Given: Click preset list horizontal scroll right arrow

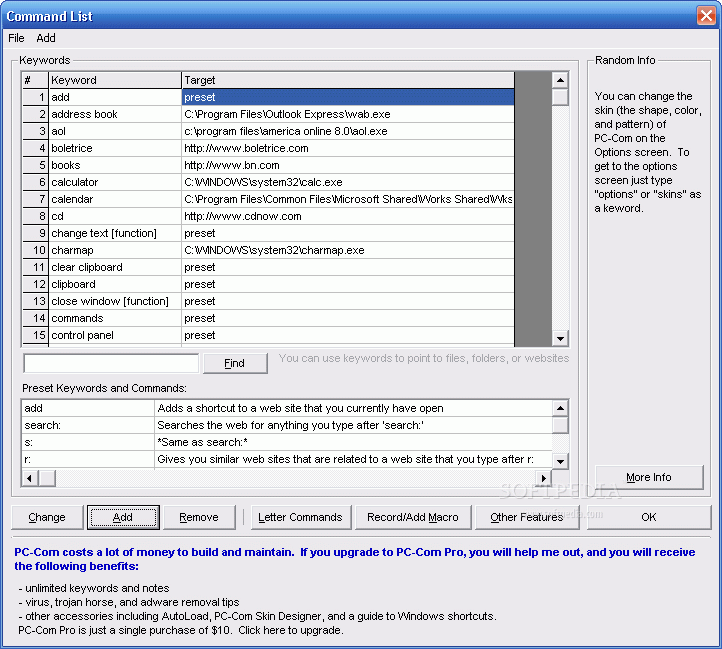Looking at the screenshot, I should click(544, 478).
